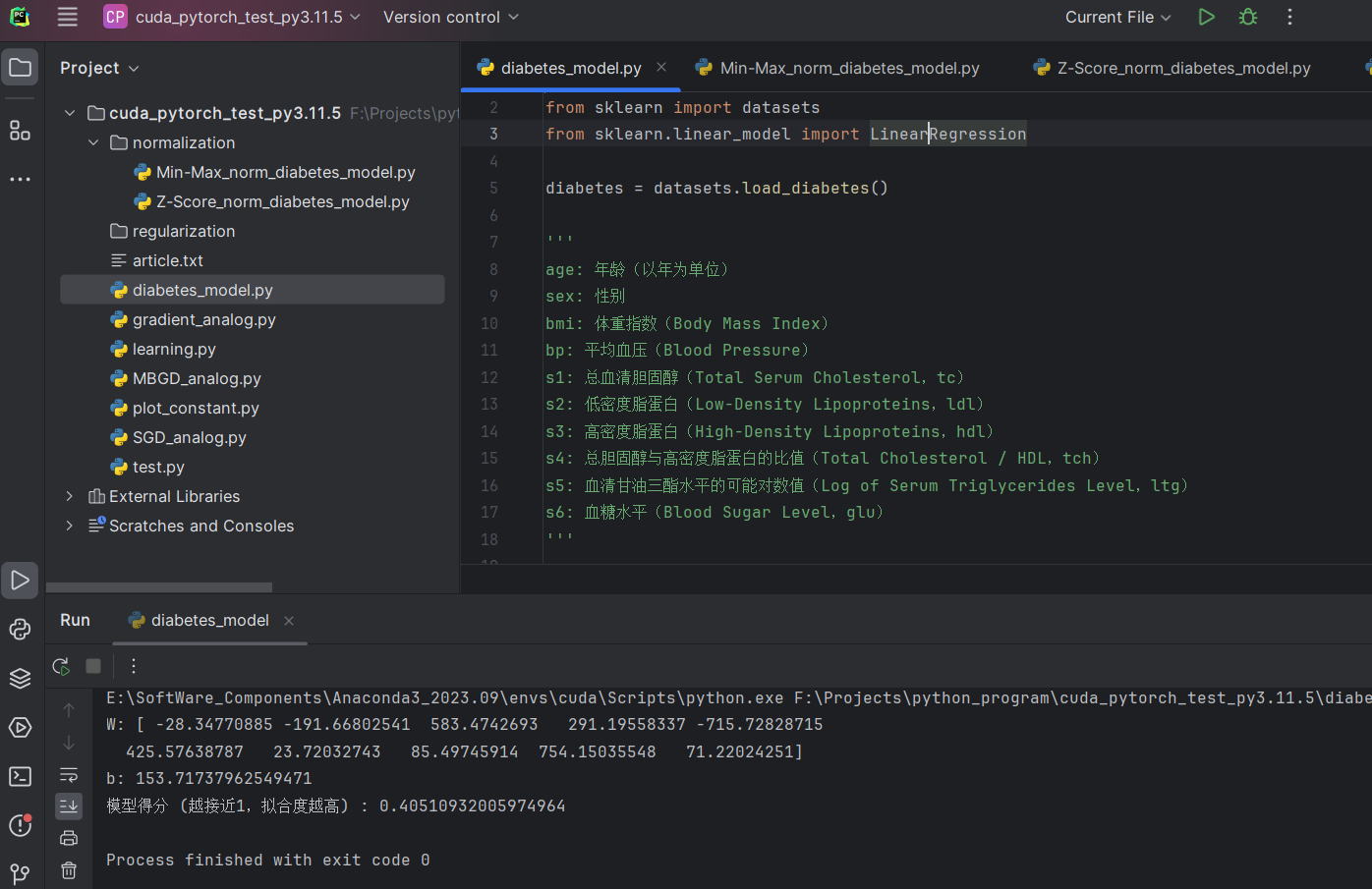Viewport: 1372px width, 889px height.
Task: Open the Structure tool window icon
Action: (20, 131)
